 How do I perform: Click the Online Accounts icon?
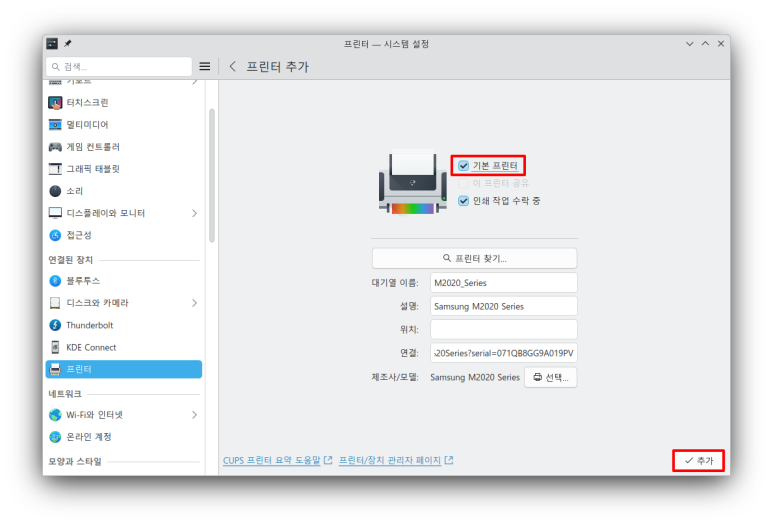(x=55, y=437)
